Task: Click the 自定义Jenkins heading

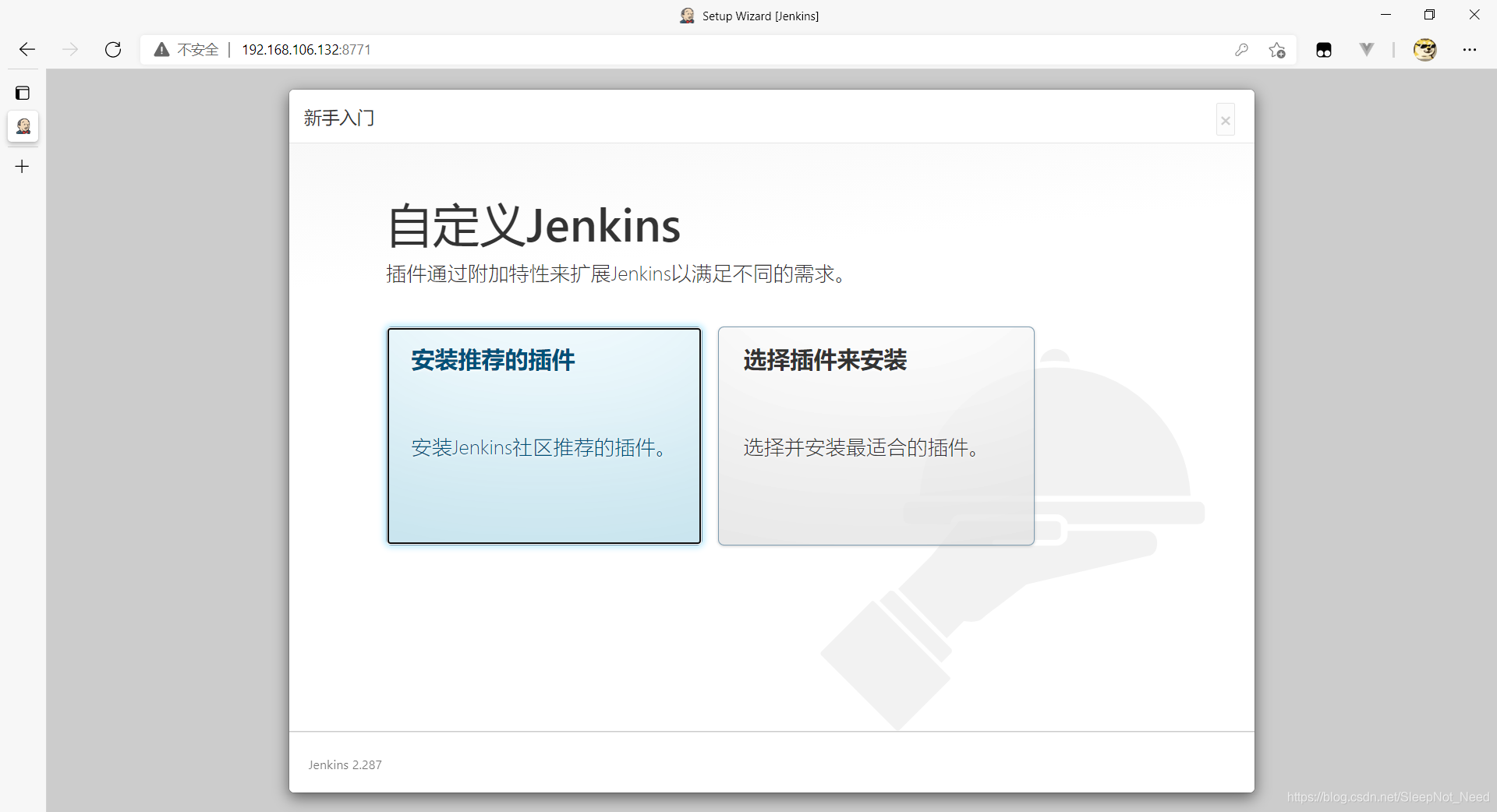Action: [x=533, y=226]
